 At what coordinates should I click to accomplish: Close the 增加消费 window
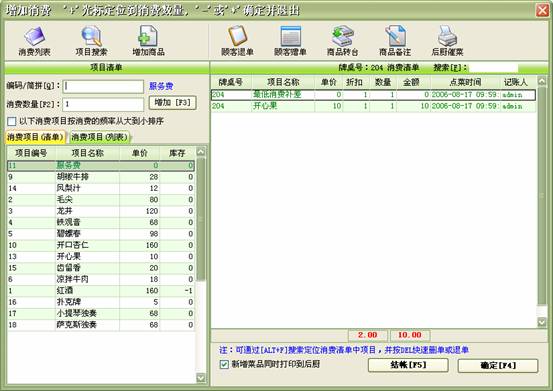(x=542, y=10)
